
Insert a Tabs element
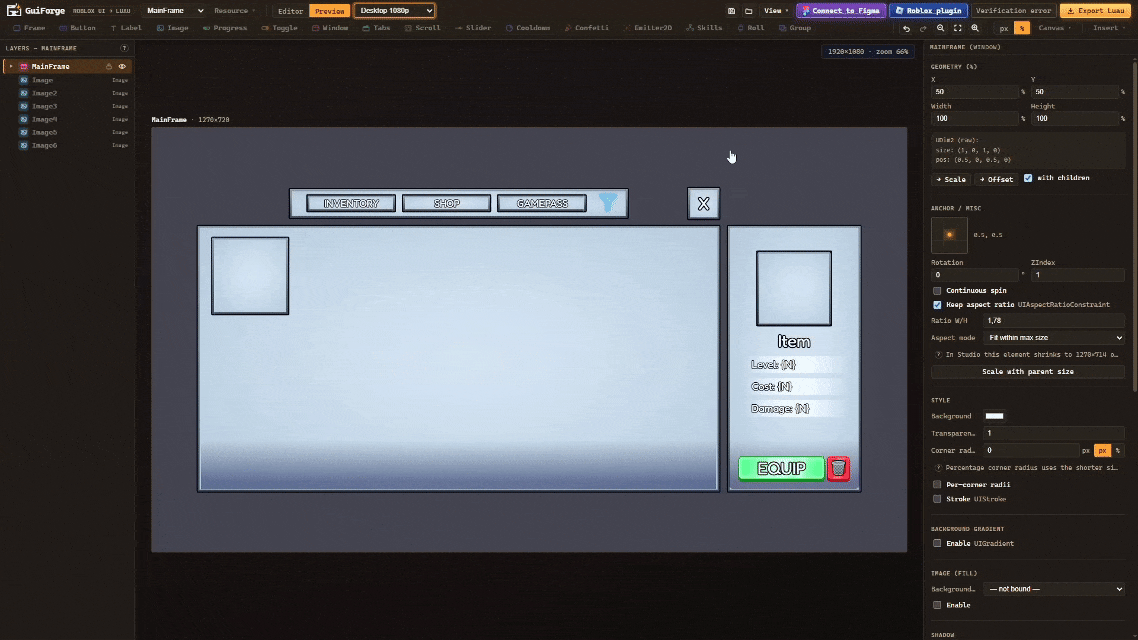pos(377,28)
